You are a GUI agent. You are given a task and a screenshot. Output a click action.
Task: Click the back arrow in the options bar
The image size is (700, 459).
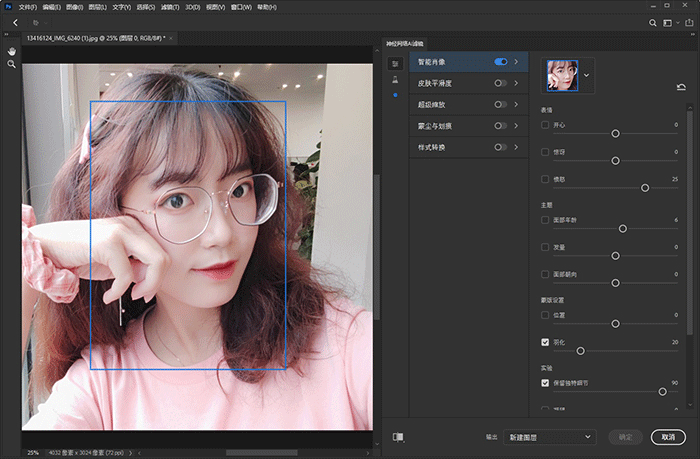click(x=15, y=22)
